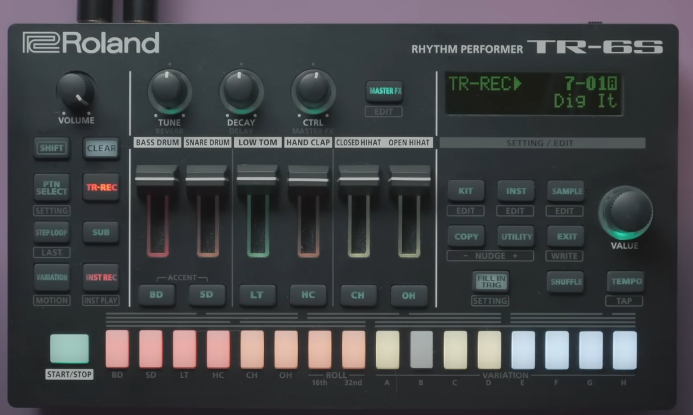
Task: Select the CH instrument button
Action: [358, 295]
